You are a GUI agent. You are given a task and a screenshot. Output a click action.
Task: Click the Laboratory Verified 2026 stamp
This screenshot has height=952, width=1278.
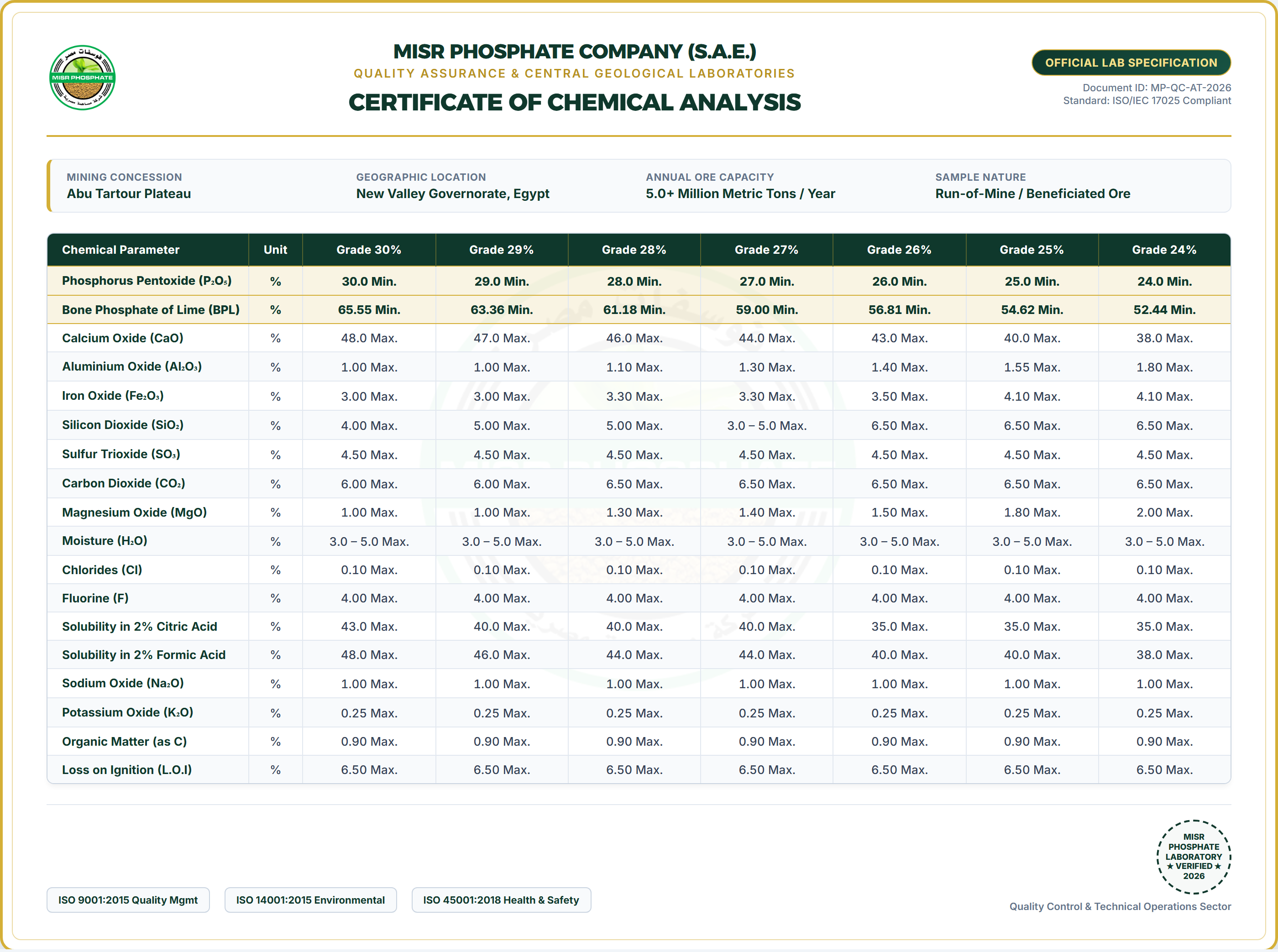(1193, 856)
